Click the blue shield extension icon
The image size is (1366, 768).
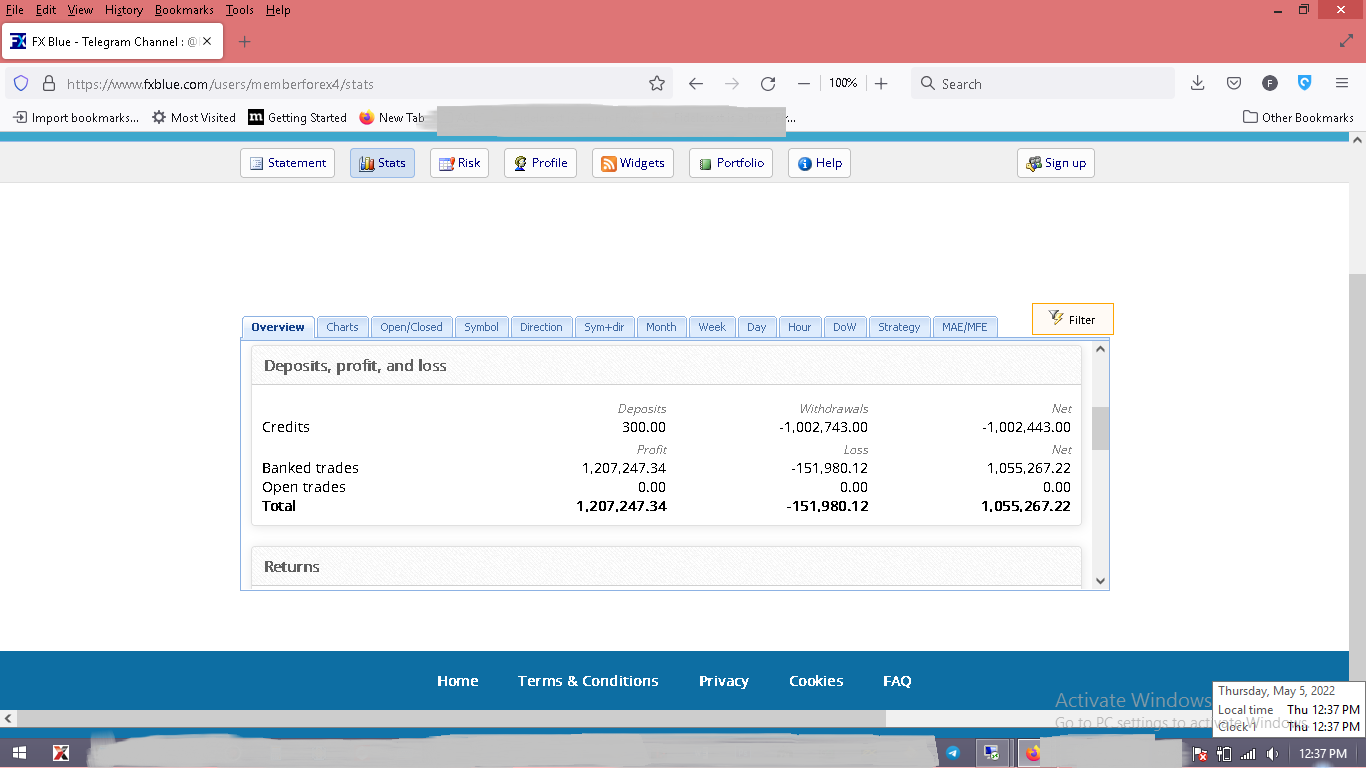point(1304,84)
